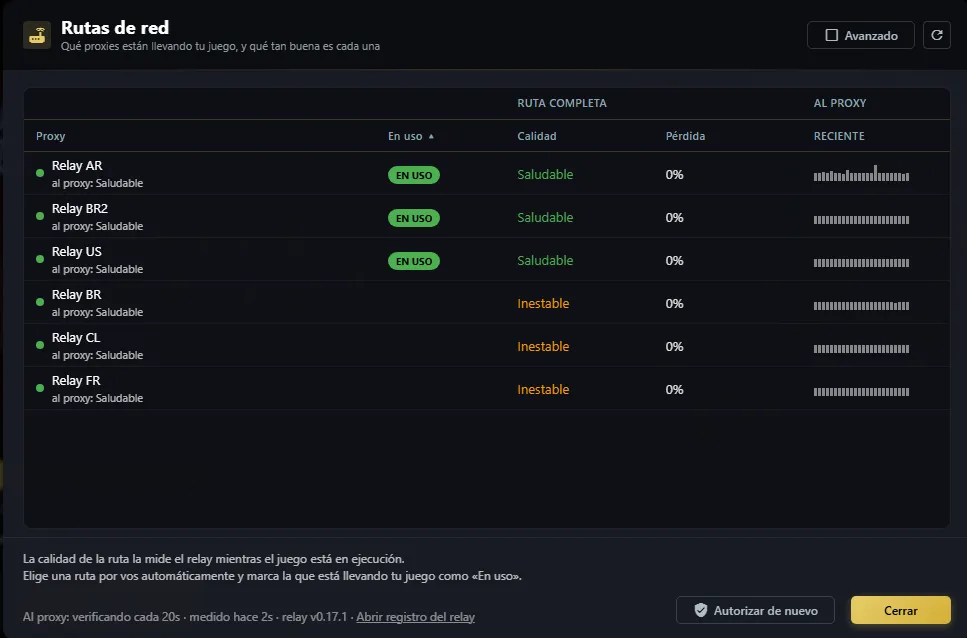Screen dimensions: 967x638
Task: Click the RECIENTE column header
Action: click(839, 136)
